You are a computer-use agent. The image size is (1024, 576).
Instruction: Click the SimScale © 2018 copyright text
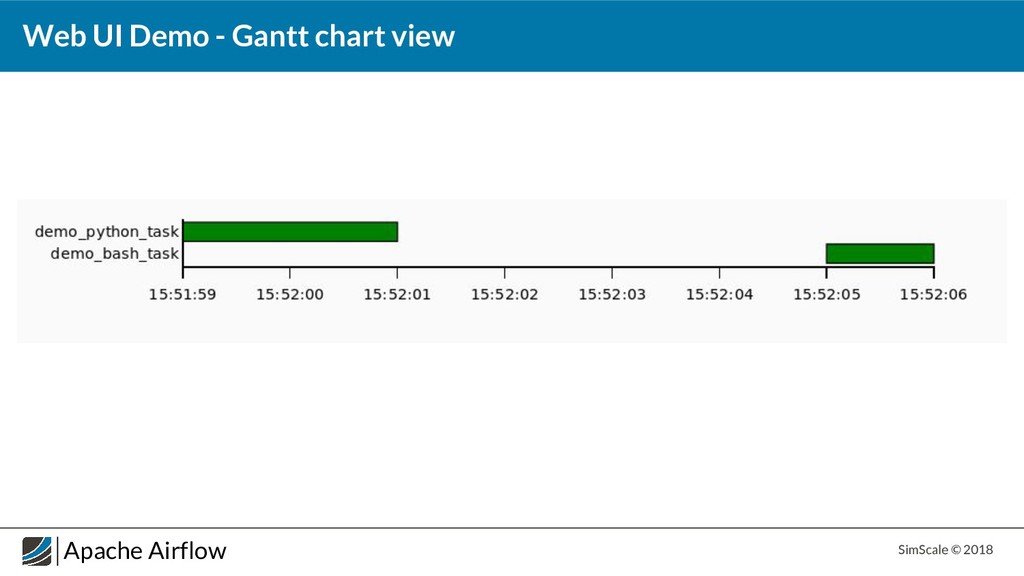(945, 550)
